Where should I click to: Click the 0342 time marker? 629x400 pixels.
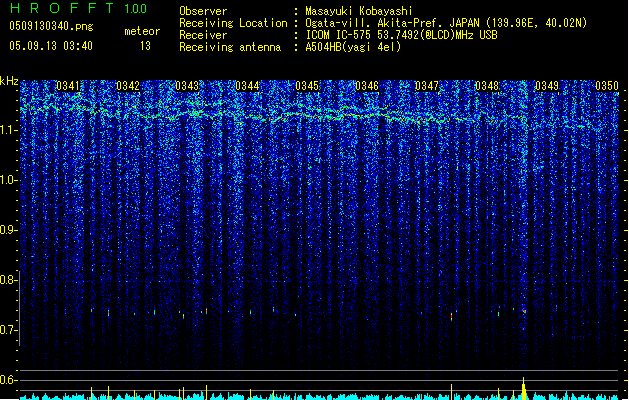128,86
